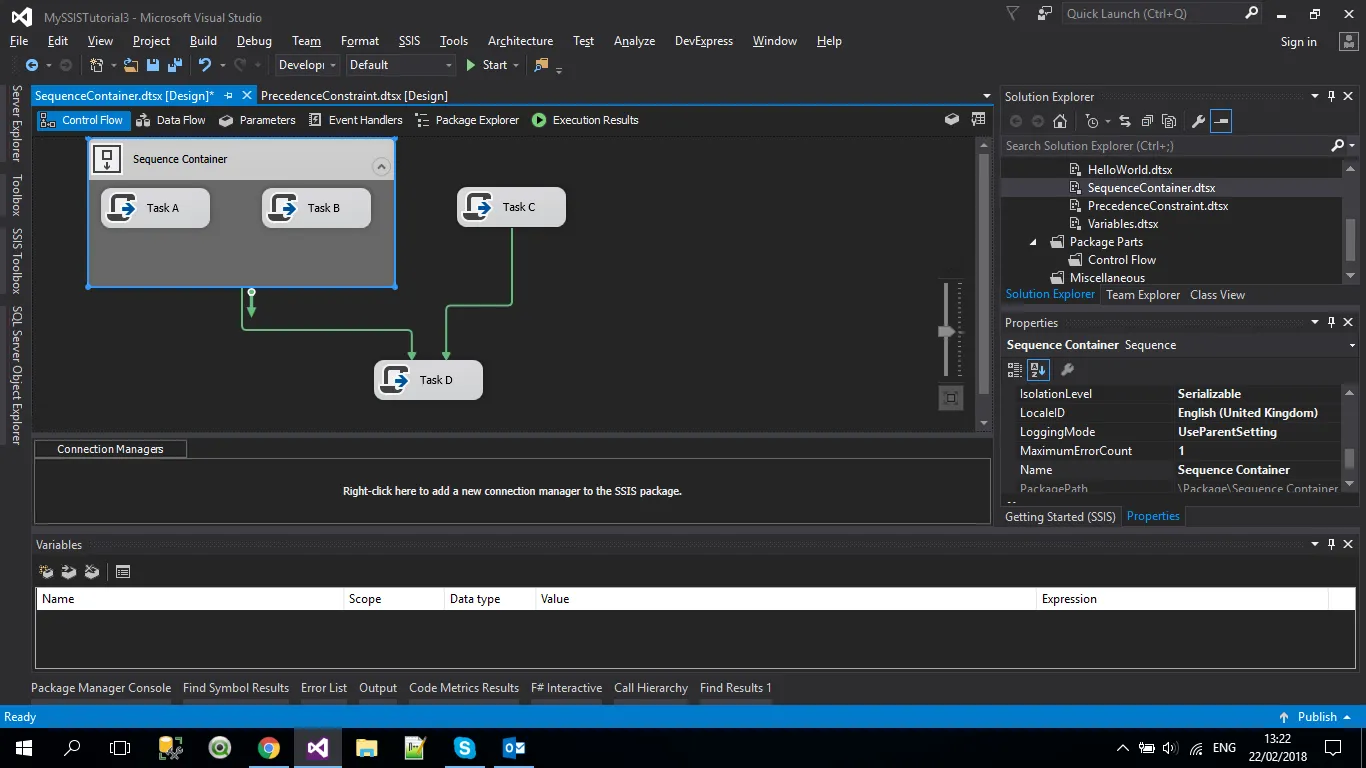The width and height of the screenshot is (1366, 768).
Task: Click the Add Variable icon
Action: (x=46, y=572)
